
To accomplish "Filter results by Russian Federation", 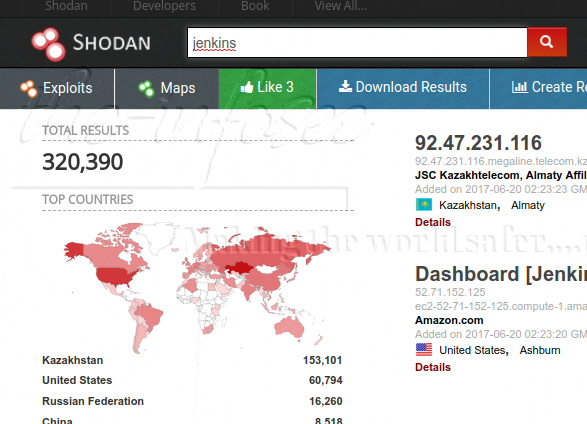I will [93, 401].
